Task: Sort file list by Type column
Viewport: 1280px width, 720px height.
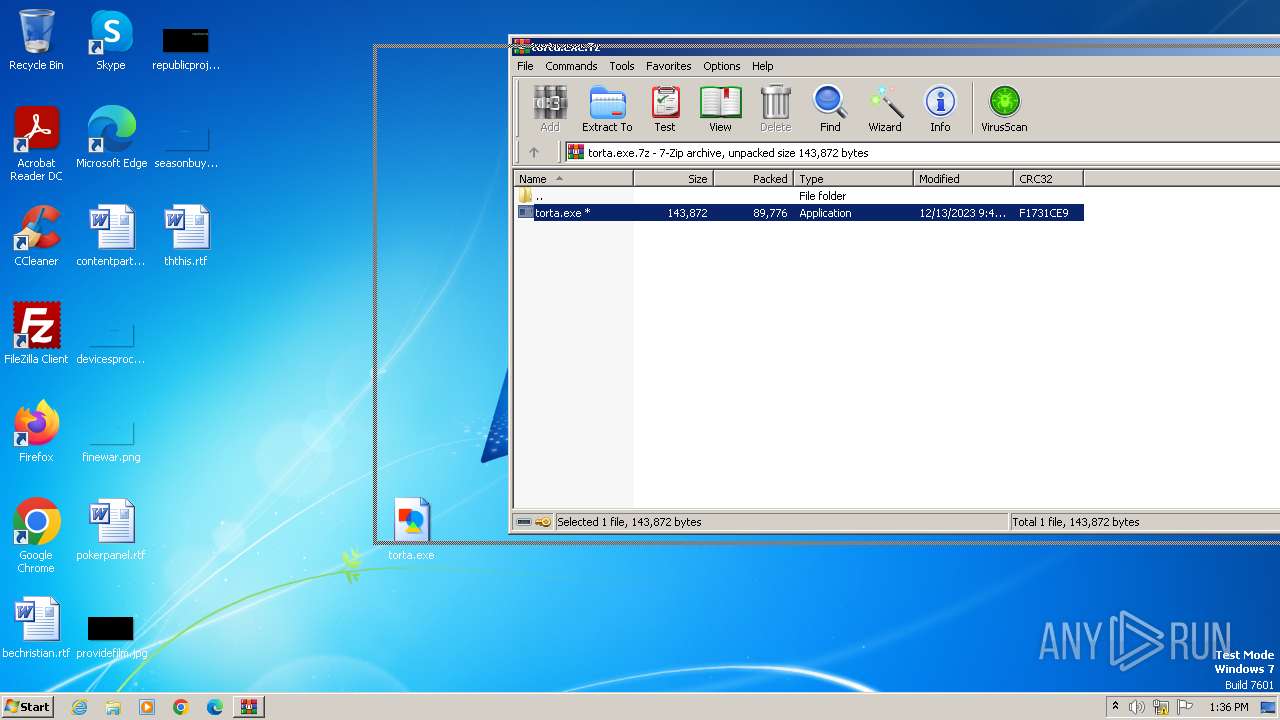Action: 853,179
